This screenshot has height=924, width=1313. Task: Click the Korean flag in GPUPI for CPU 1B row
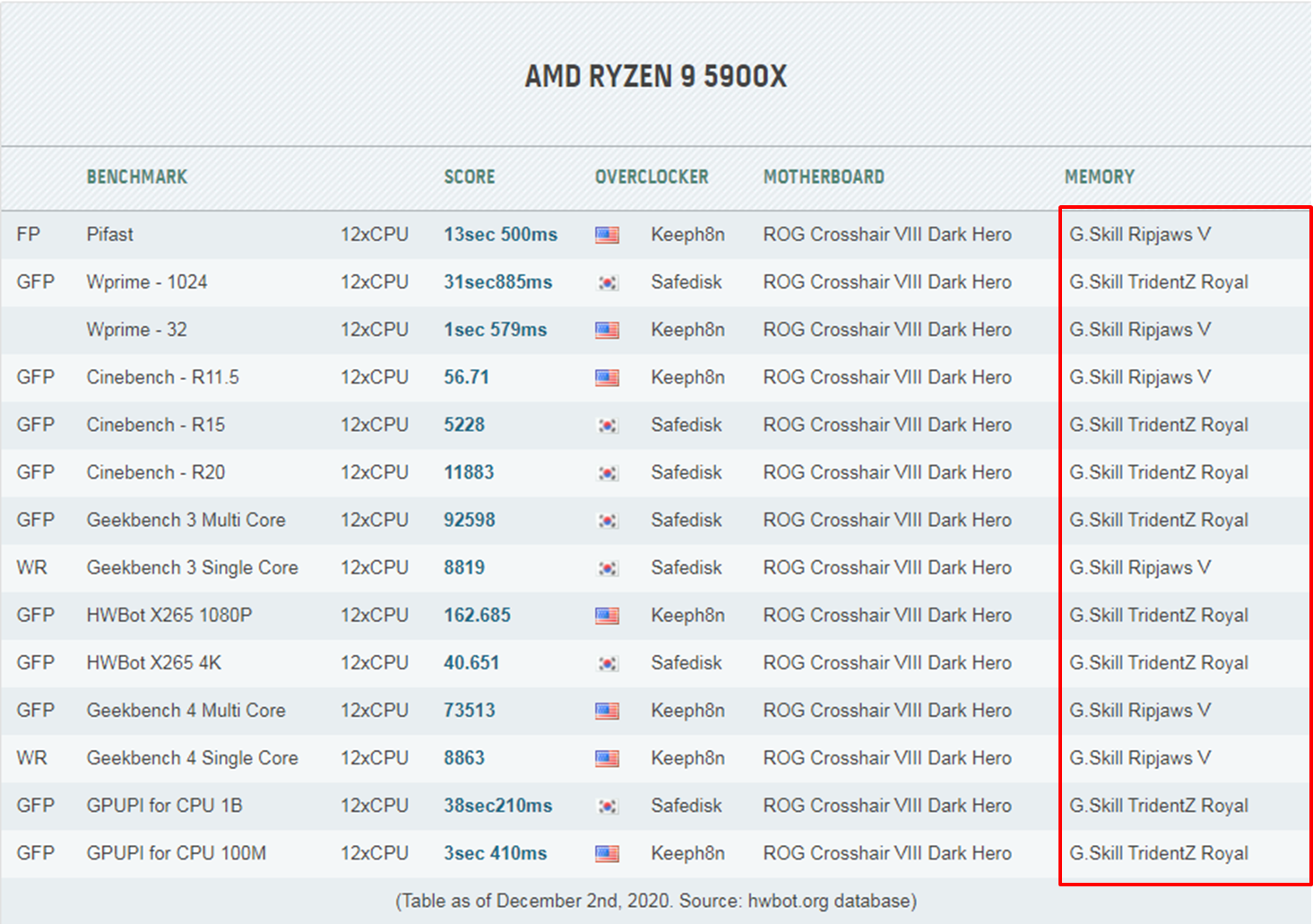point(607,806)
